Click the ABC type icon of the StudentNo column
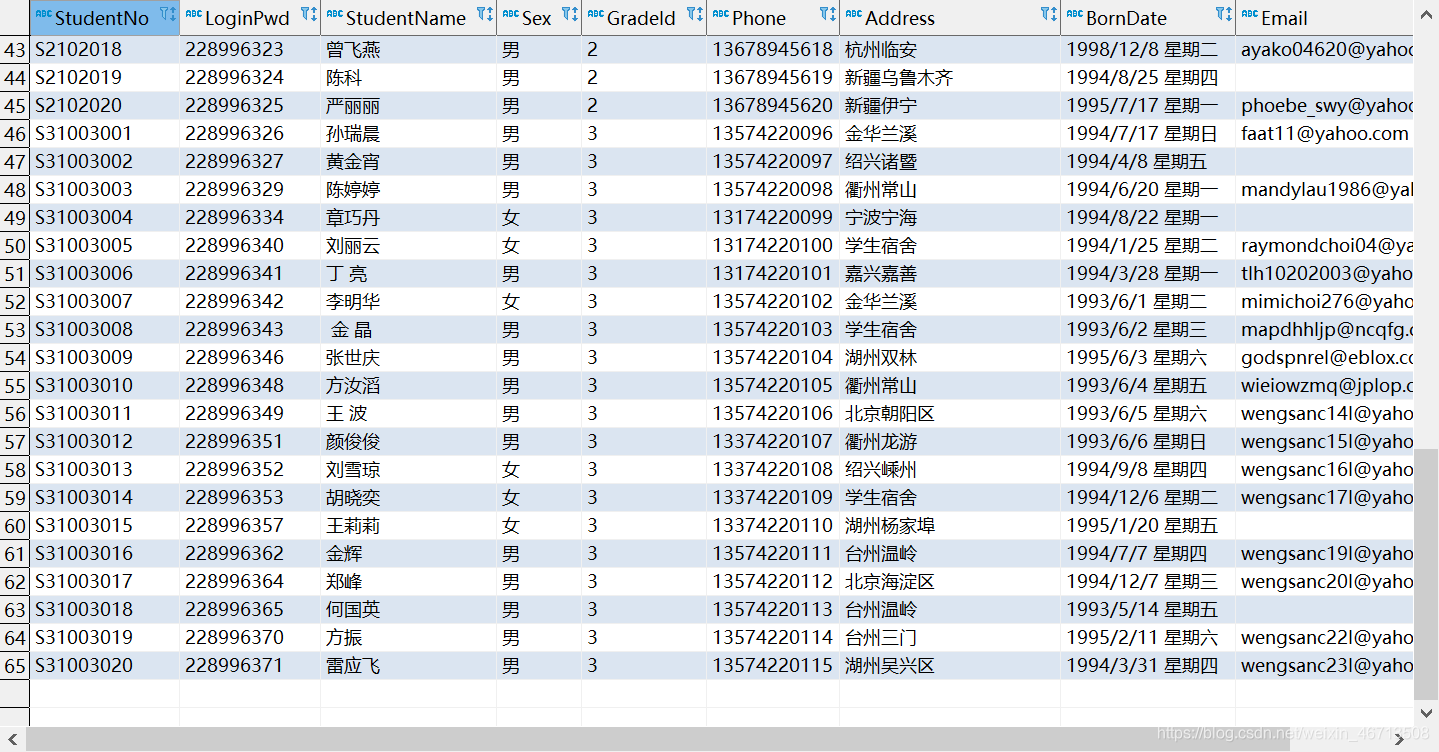This screenshot has height=752, width=1439. (43, 15)
